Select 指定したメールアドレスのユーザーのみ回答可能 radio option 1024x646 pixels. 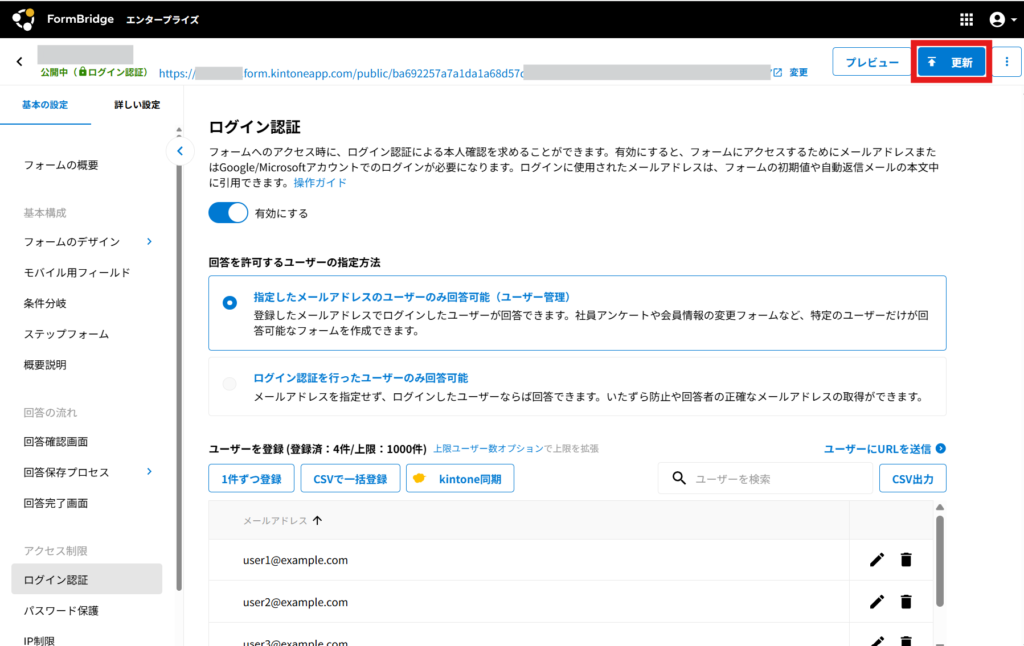click(230, 302)
